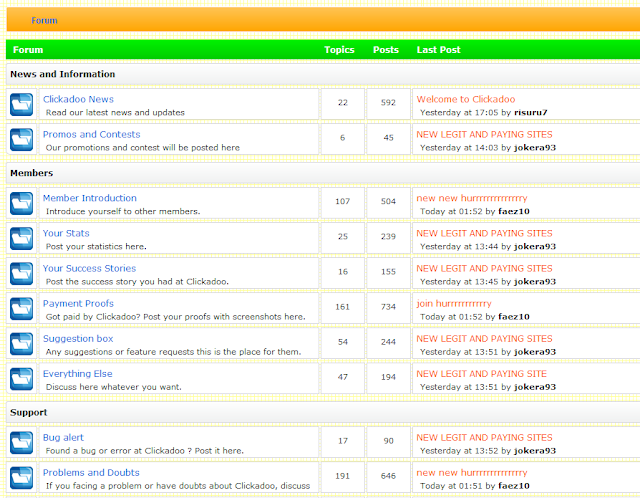Open the Forum breadcrumb link in orange bar
This screenshot has height=498, width=640.
pyautogui.click(x=44, y=20)
